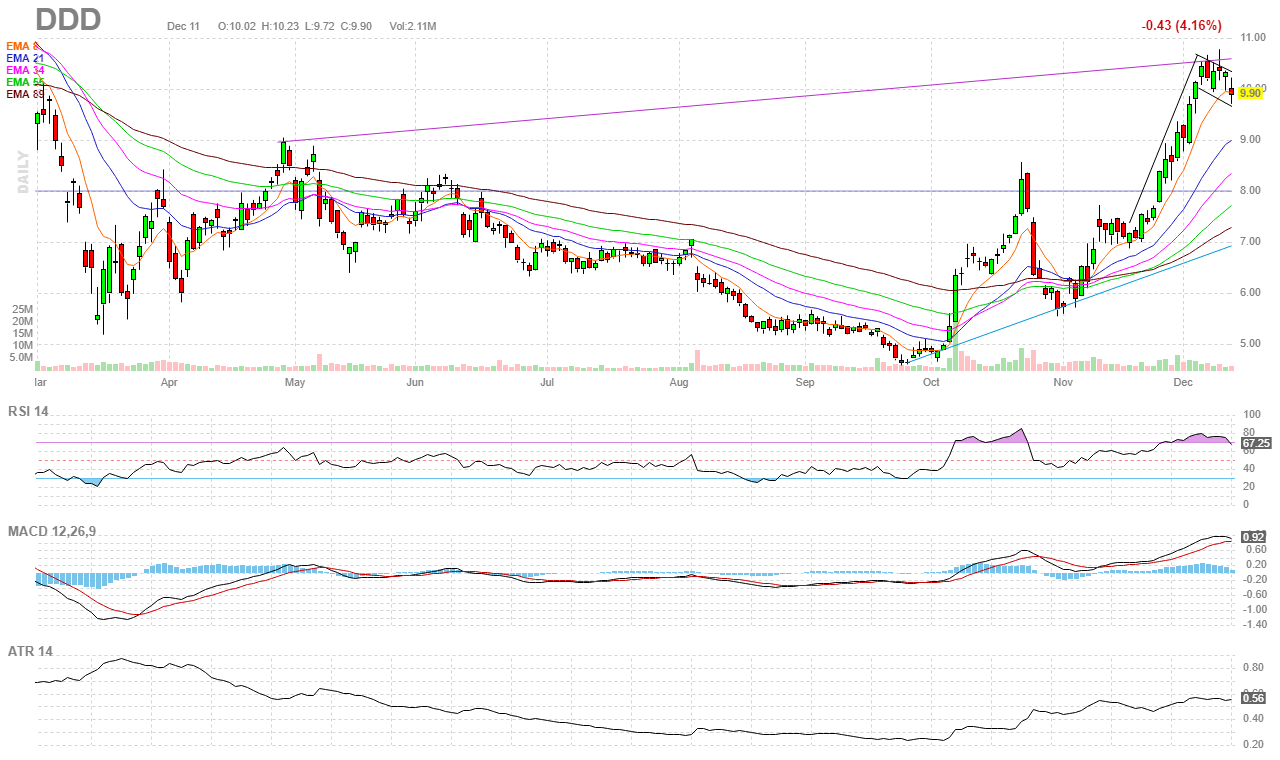The image size is (1280, 760).
Task: Select the EMA 21 legend entry
Action: tap(25, 58)
